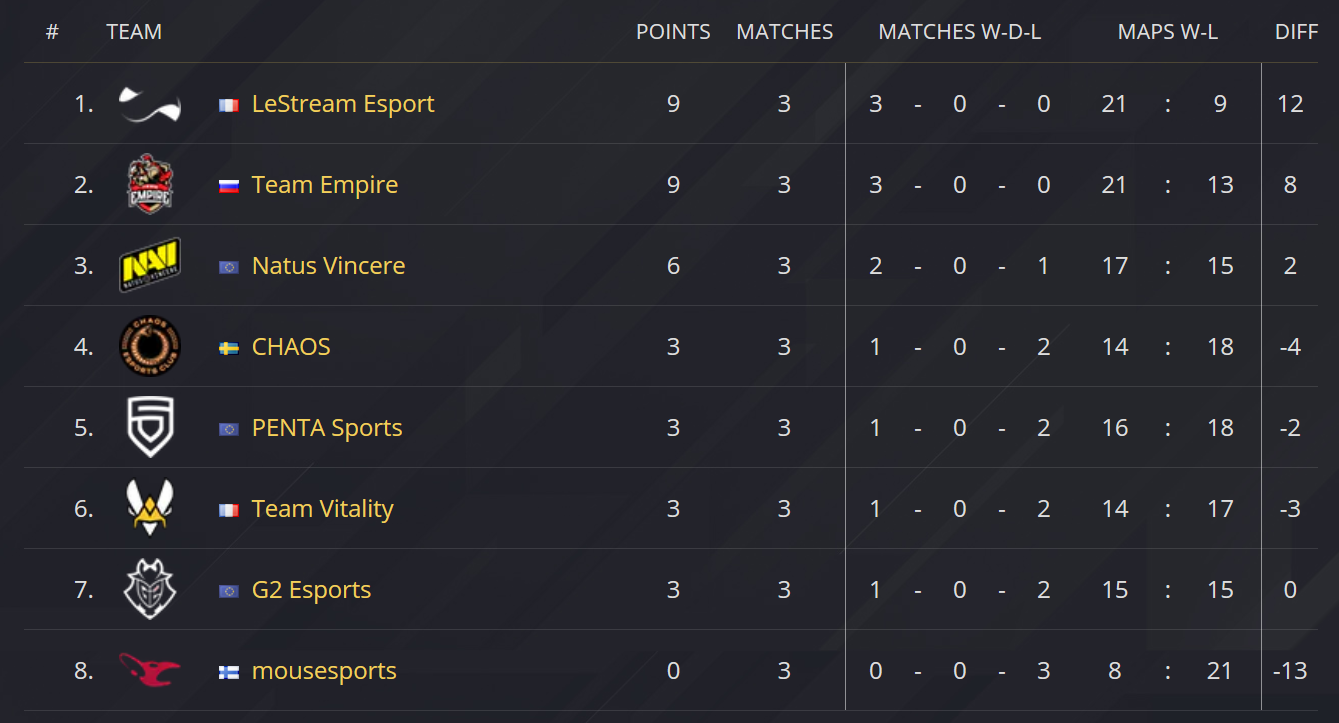Image resolution: width=1339 pixels, height=723 pixels.
Task: Click the Team Empire logo
Action: coord(149,185)
